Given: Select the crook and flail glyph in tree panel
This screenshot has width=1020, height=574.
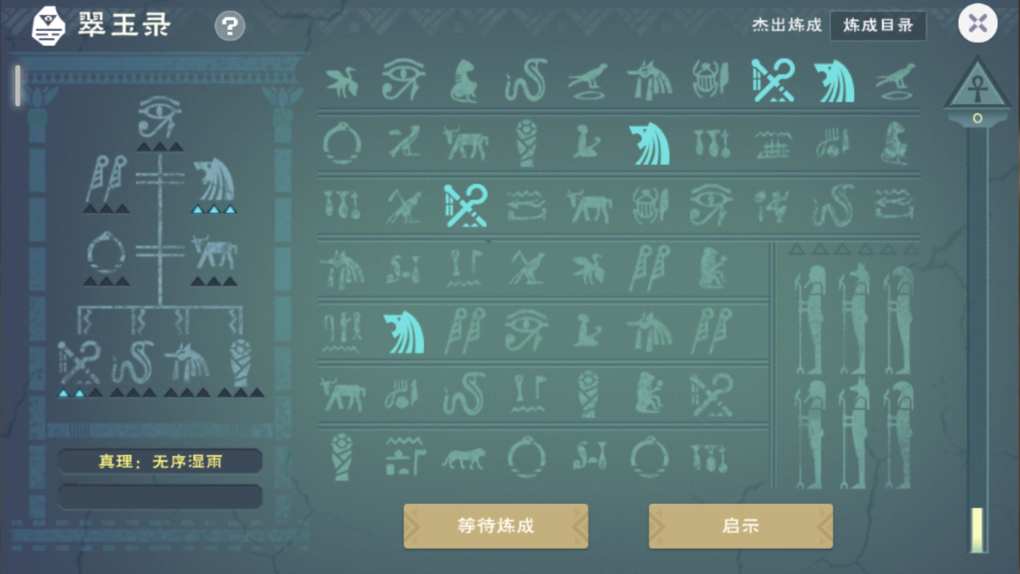Looking at the screenshot, I should click(78, 361).
